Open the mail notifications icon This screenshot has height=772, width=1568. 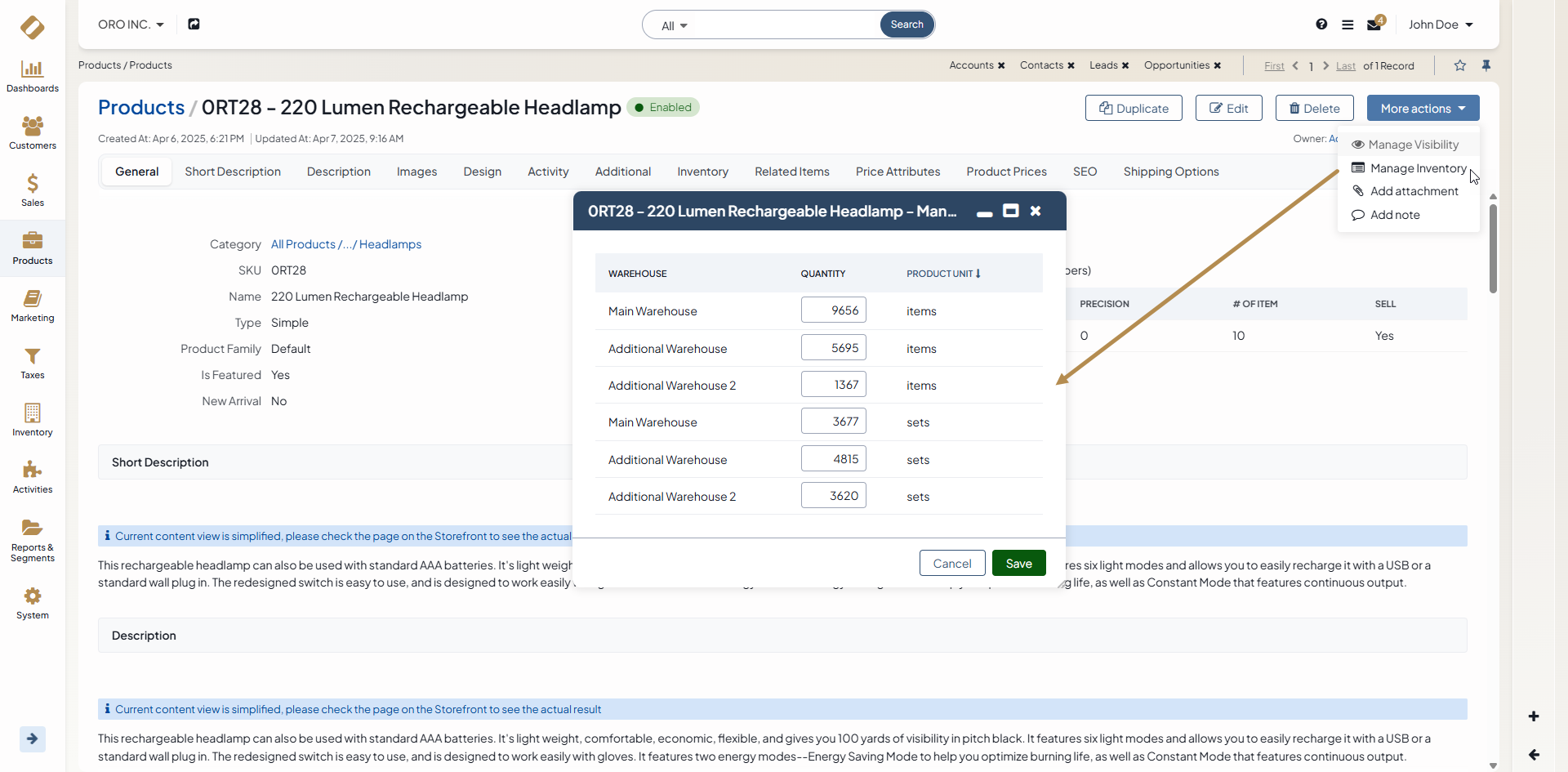(1374, 25)
